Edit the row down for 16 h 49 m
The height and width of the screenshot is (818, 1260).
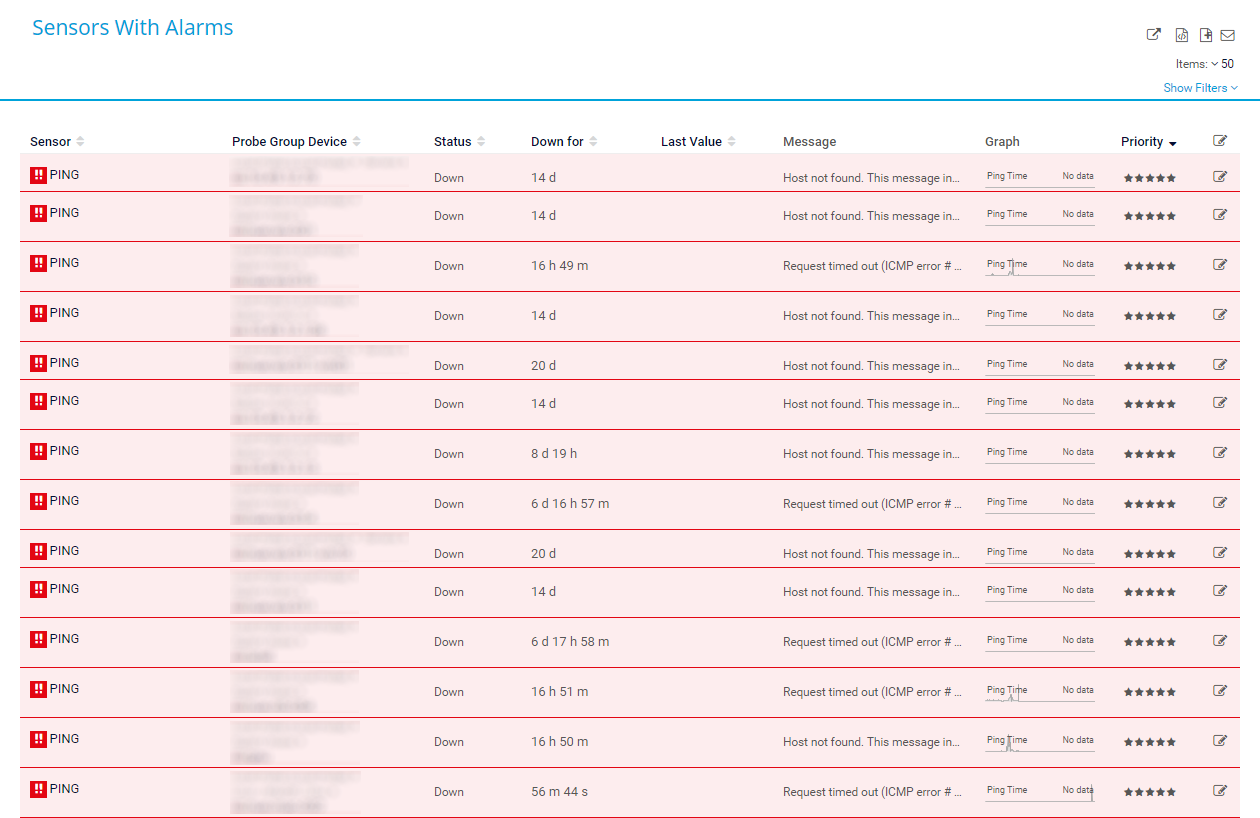1219,265
